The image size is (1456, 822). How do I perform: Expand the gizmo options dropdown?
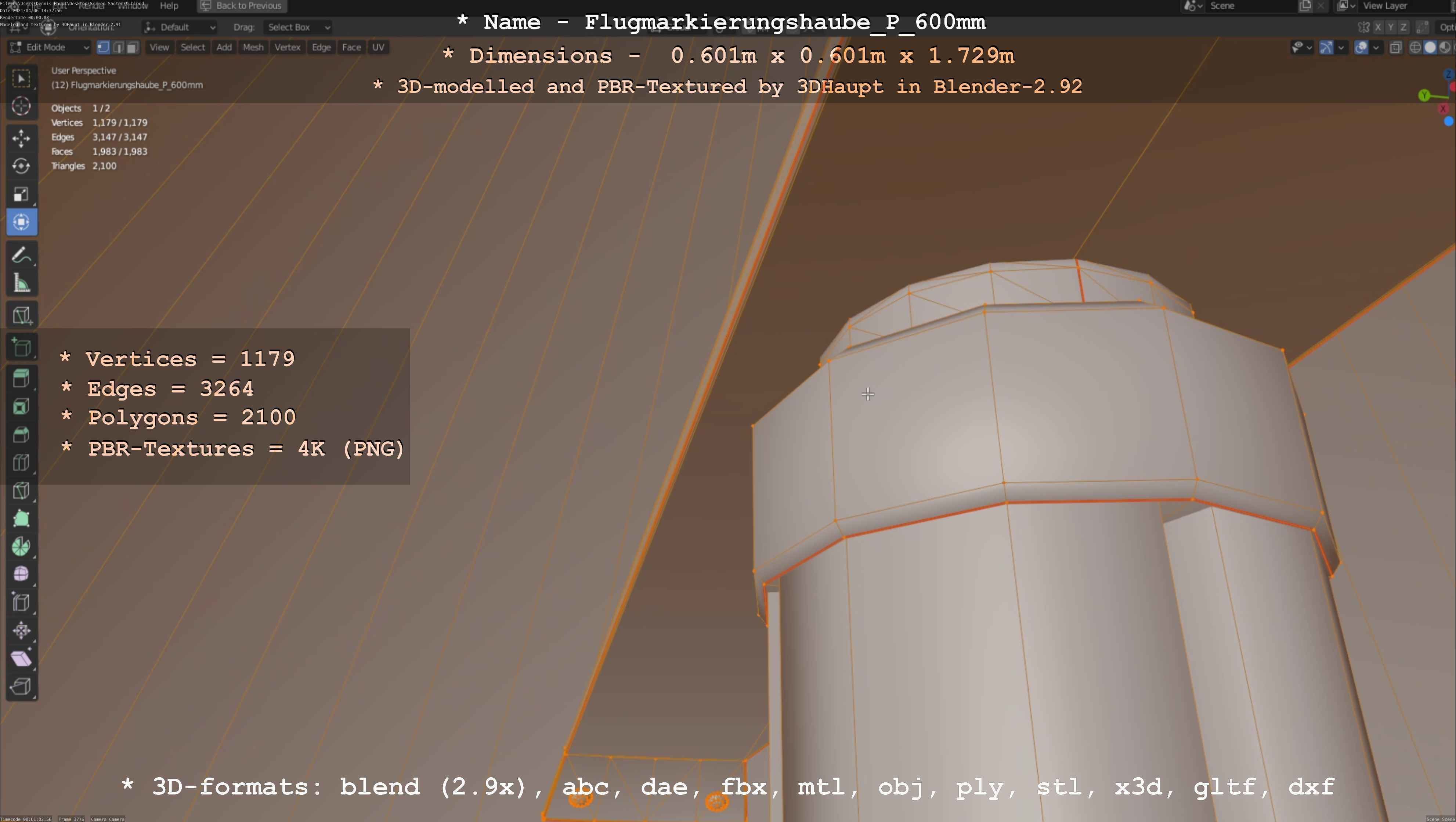tap(1341, 47)
